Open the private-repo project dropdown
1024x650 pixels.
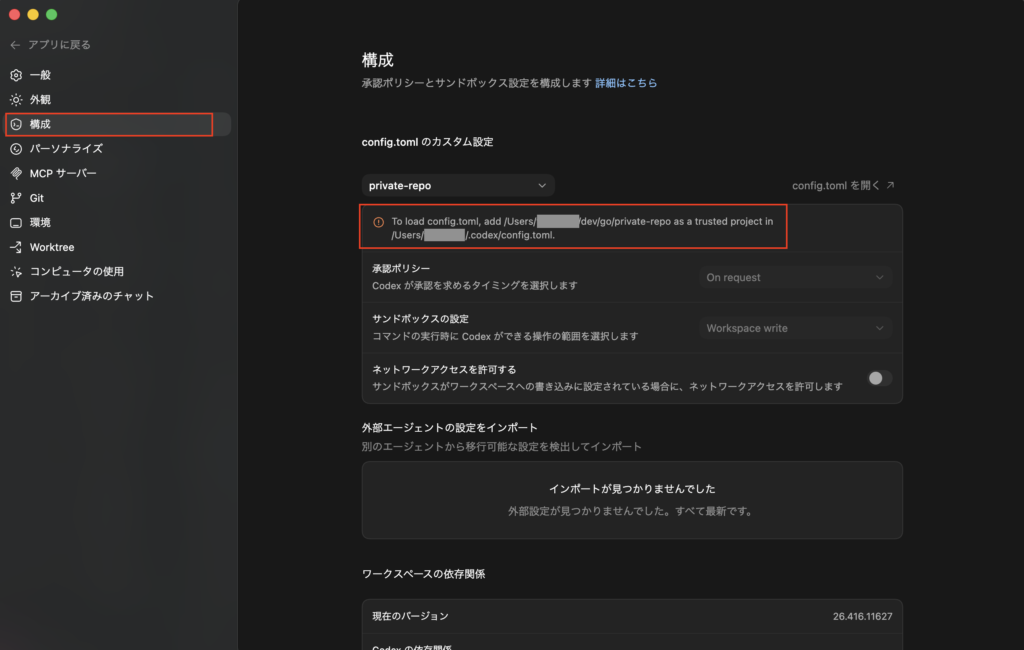(458, 185)
